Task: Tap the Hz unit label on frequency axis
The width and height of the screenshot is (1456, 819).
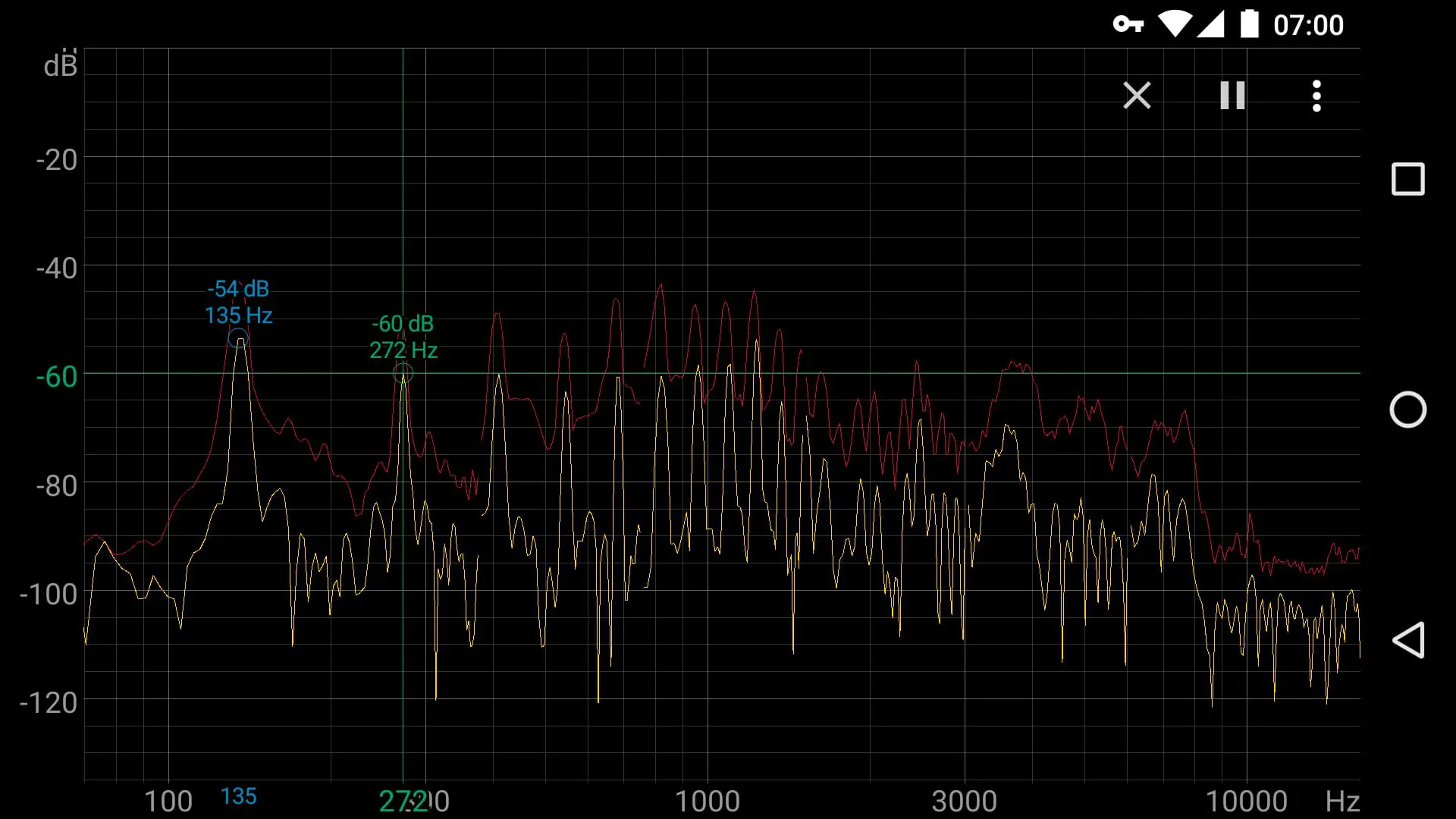Action: click(x=1344, y=802)
